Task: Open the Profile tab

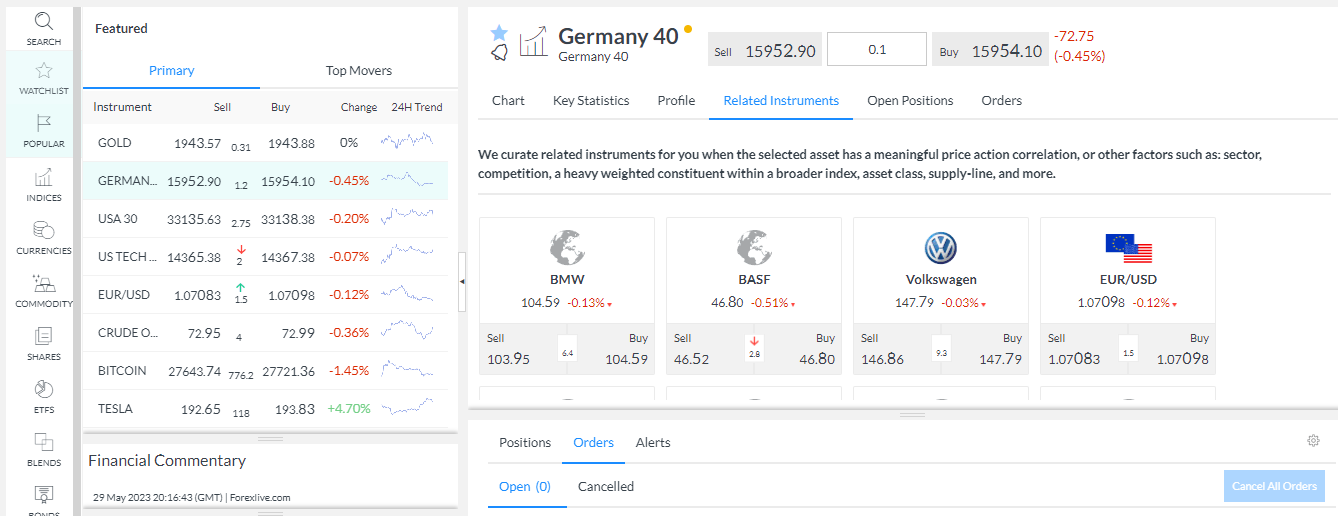Action: click(x=676, y=101)
